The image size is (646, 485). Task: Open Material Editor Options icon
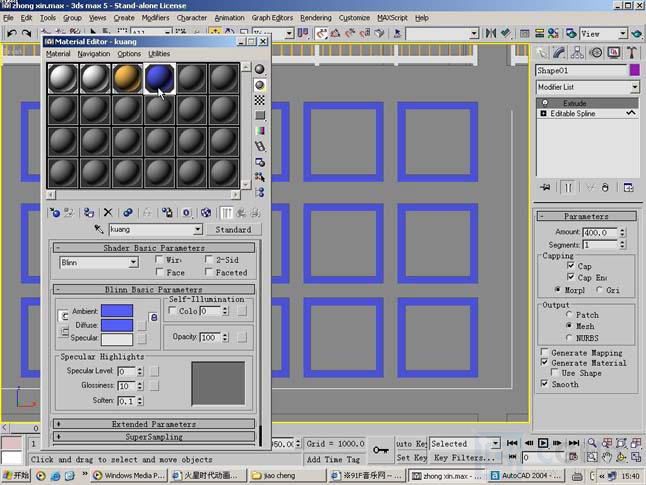pos(260,162)
